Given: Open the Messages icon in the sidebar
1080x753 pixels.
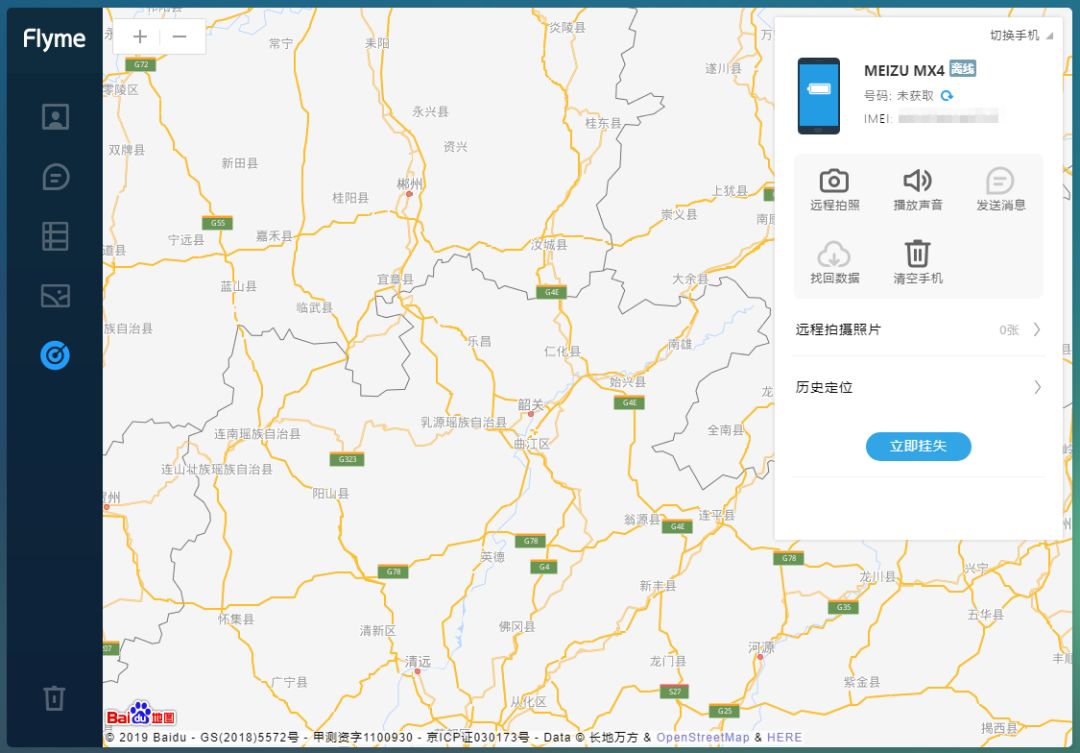Looking at the screenshot, I should point(55,177).
